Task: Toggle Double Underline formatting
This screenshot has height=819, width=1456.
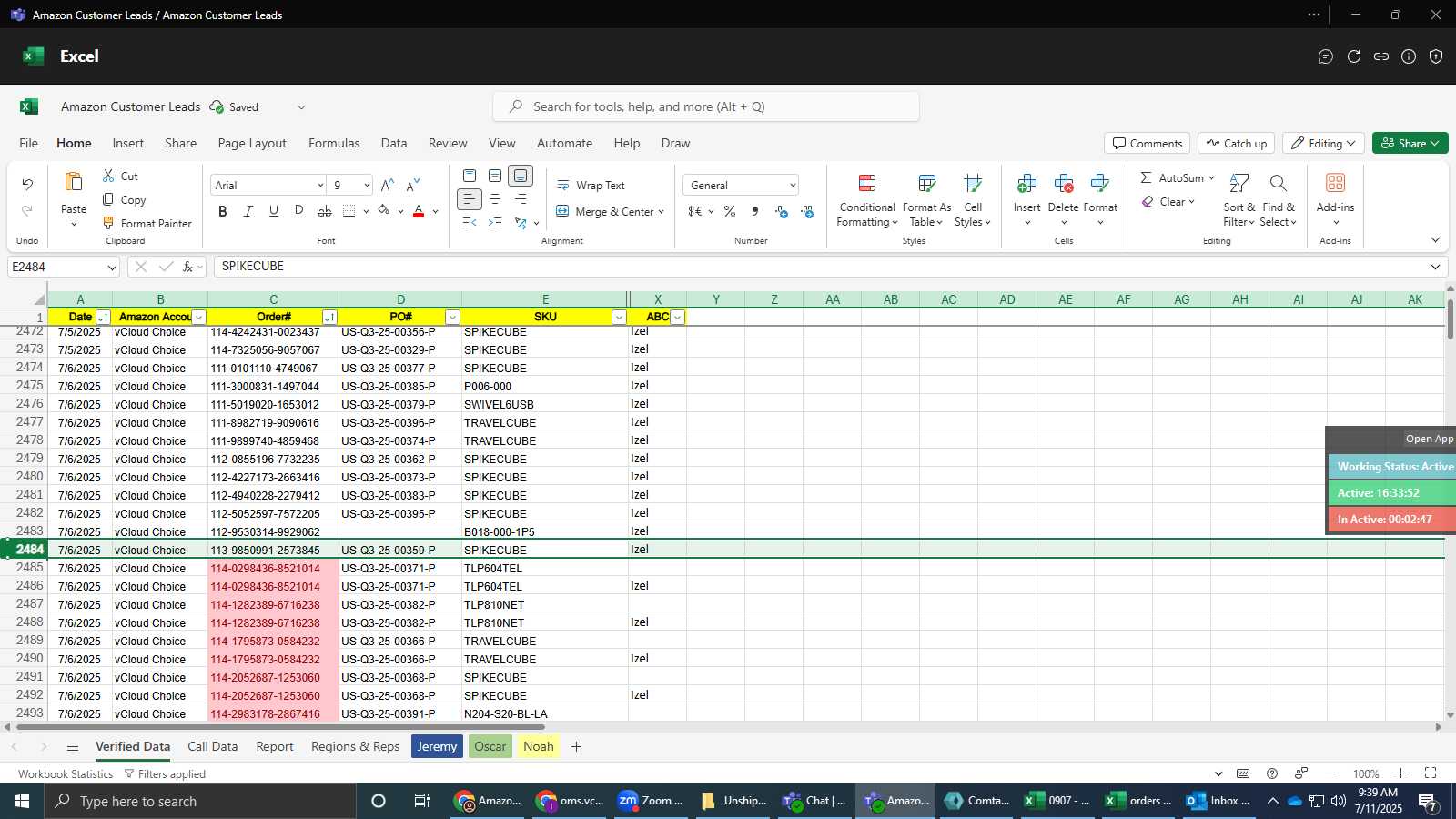Action: tap(299, 211)
